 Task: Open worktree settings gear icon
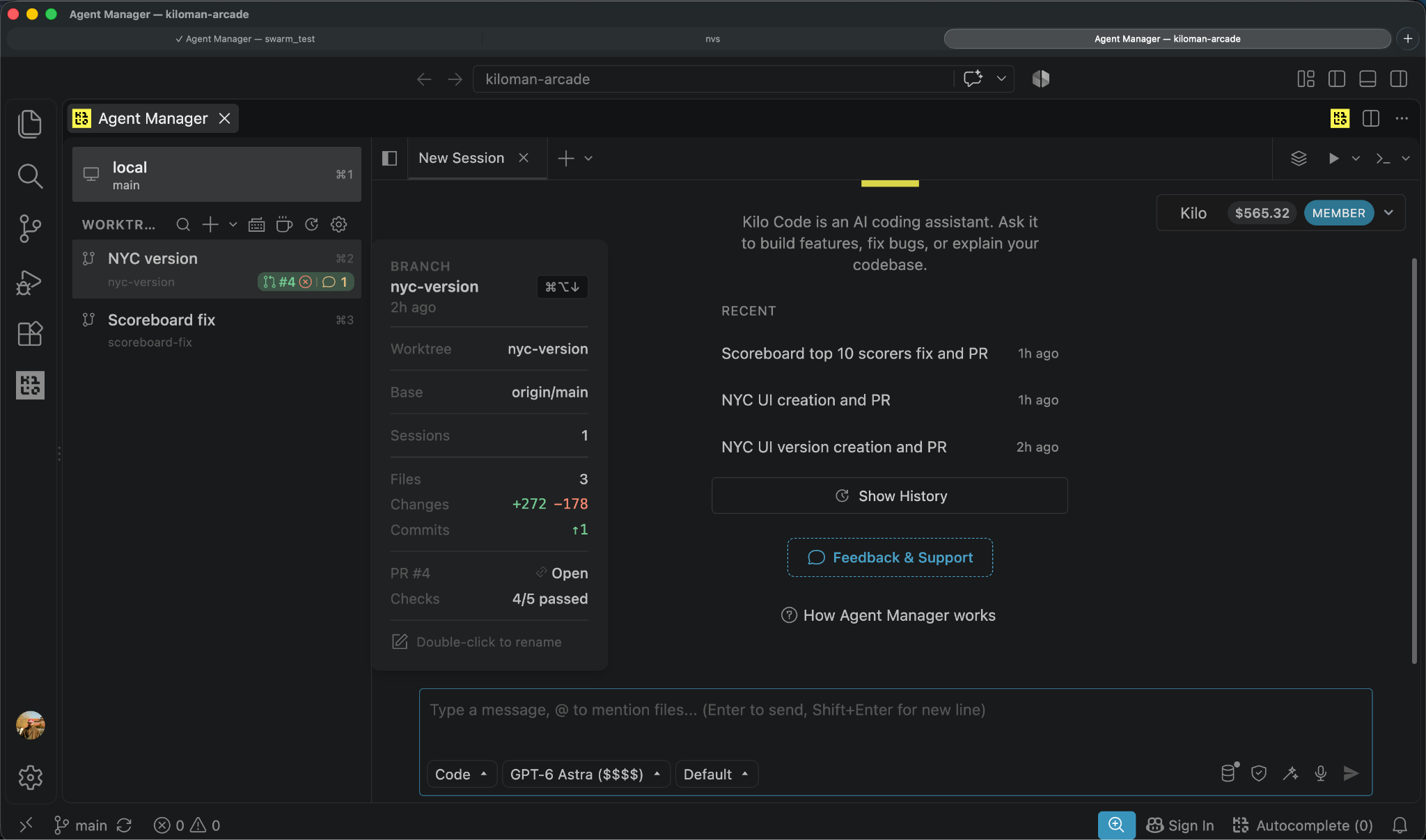[339, 224]
